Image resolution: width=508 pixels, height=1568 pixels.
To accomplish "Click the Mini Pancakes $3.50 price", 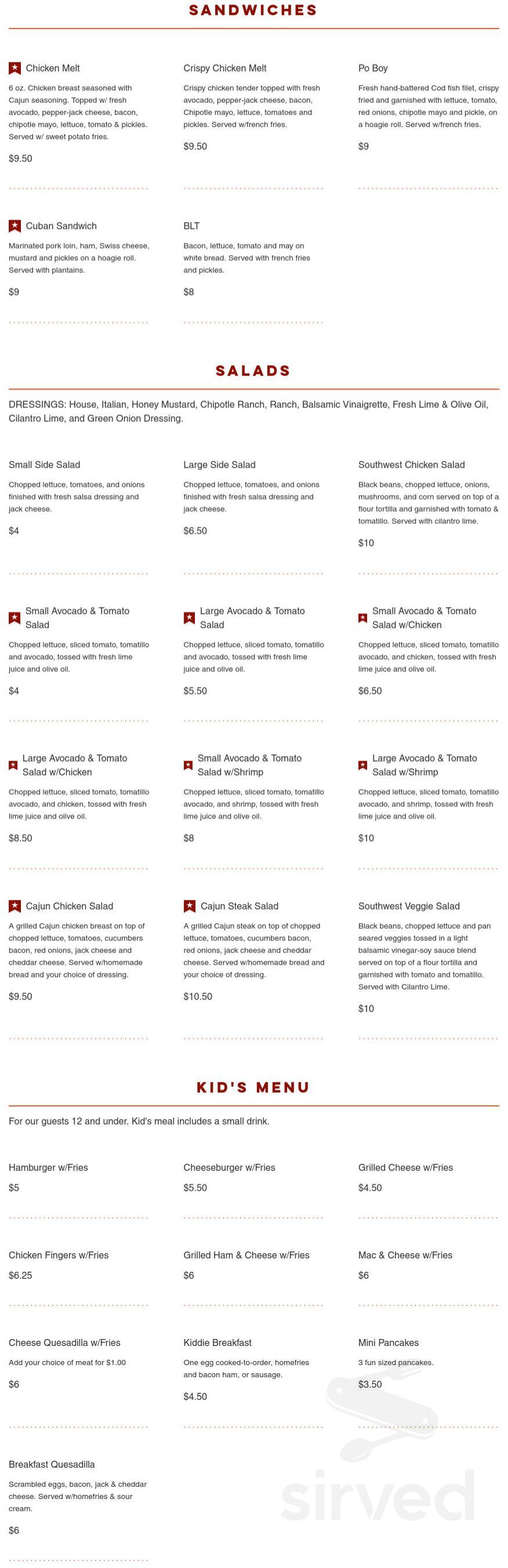I will (371, 1384).
